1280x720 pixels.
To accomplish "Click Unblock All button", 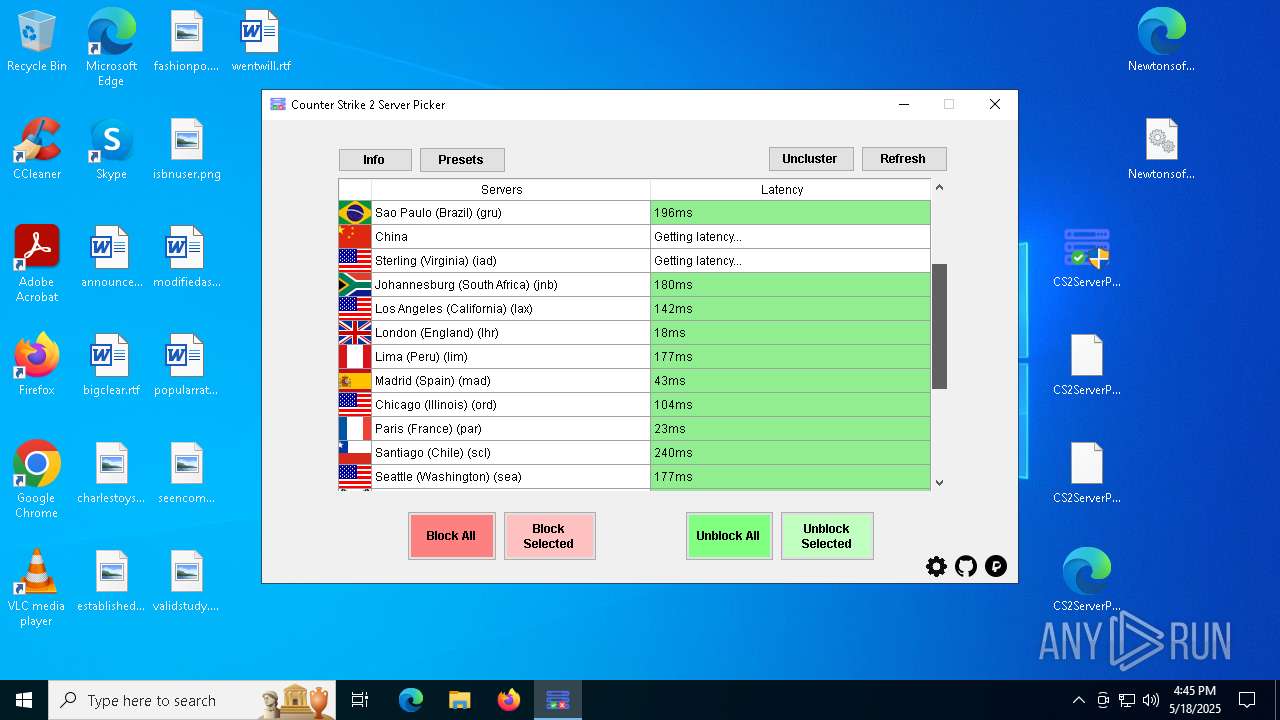I will 728,536.
